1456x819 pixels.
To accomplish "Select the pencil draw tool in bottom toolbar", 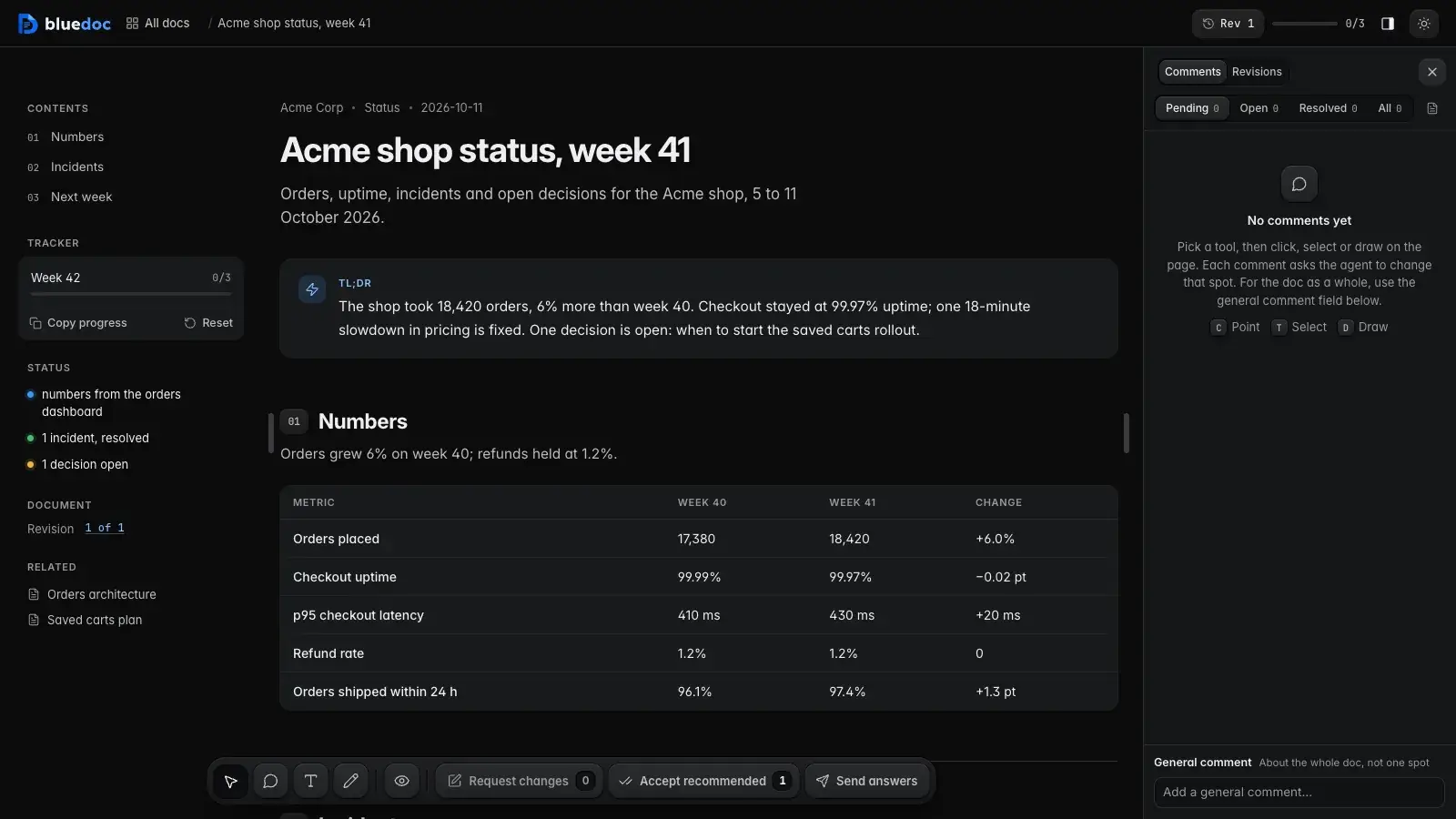I will click(350, 781).
